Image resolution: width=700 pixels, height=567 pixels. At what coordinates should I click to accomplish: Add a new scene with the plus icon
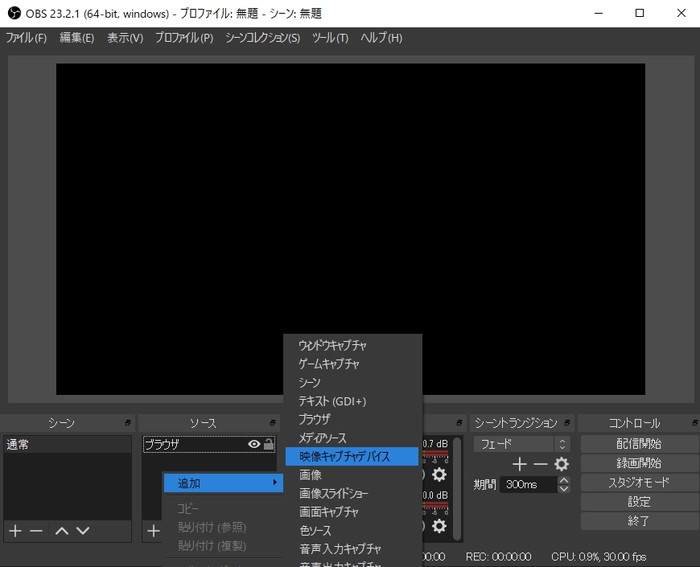pyautogui.click(x=15, y=531)
